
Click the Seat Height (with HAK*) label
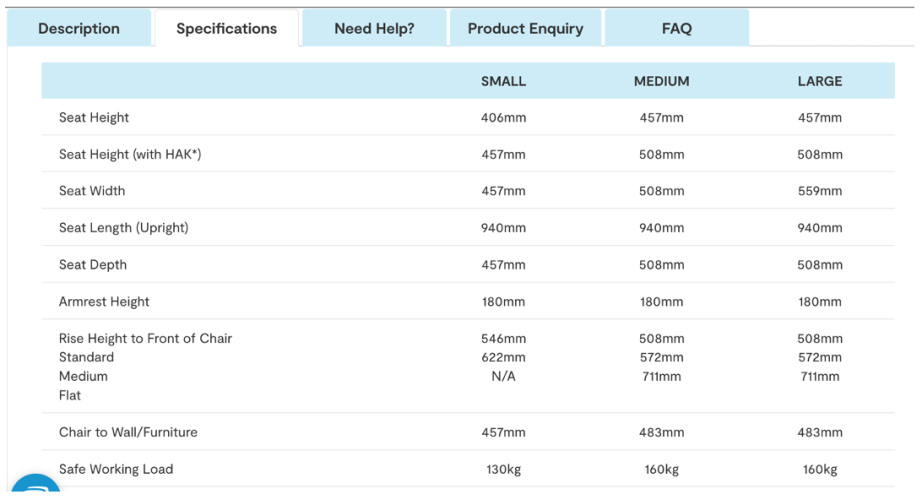(x=130, y=154)
